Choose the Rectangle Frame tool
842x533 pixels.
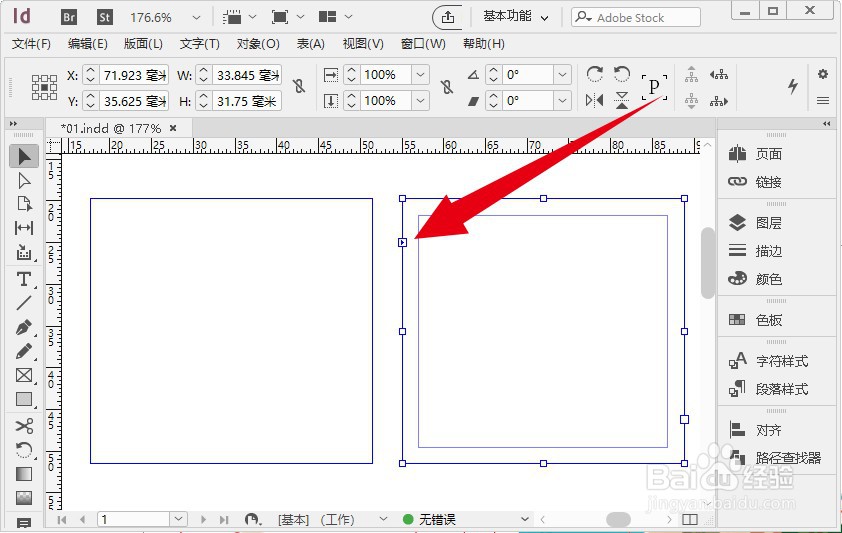point(24,376)
